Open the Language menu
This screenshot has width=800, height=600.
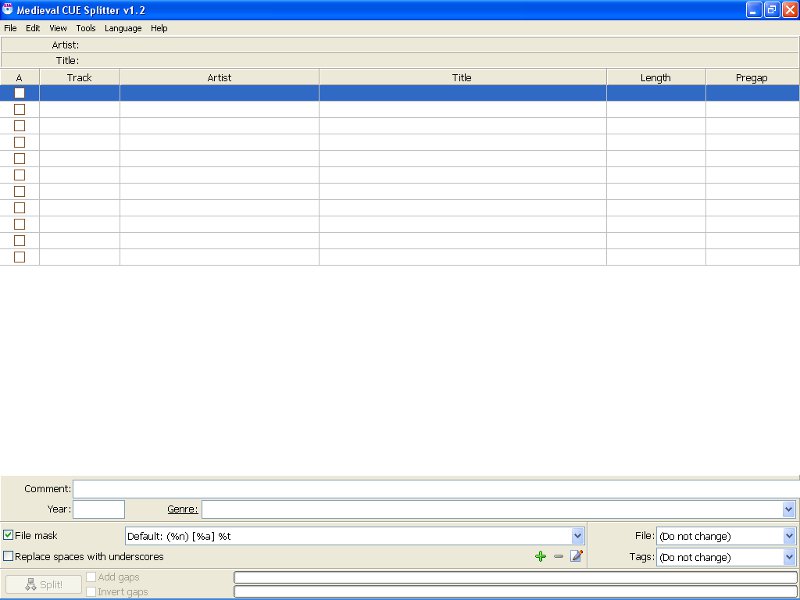(123, 28)
